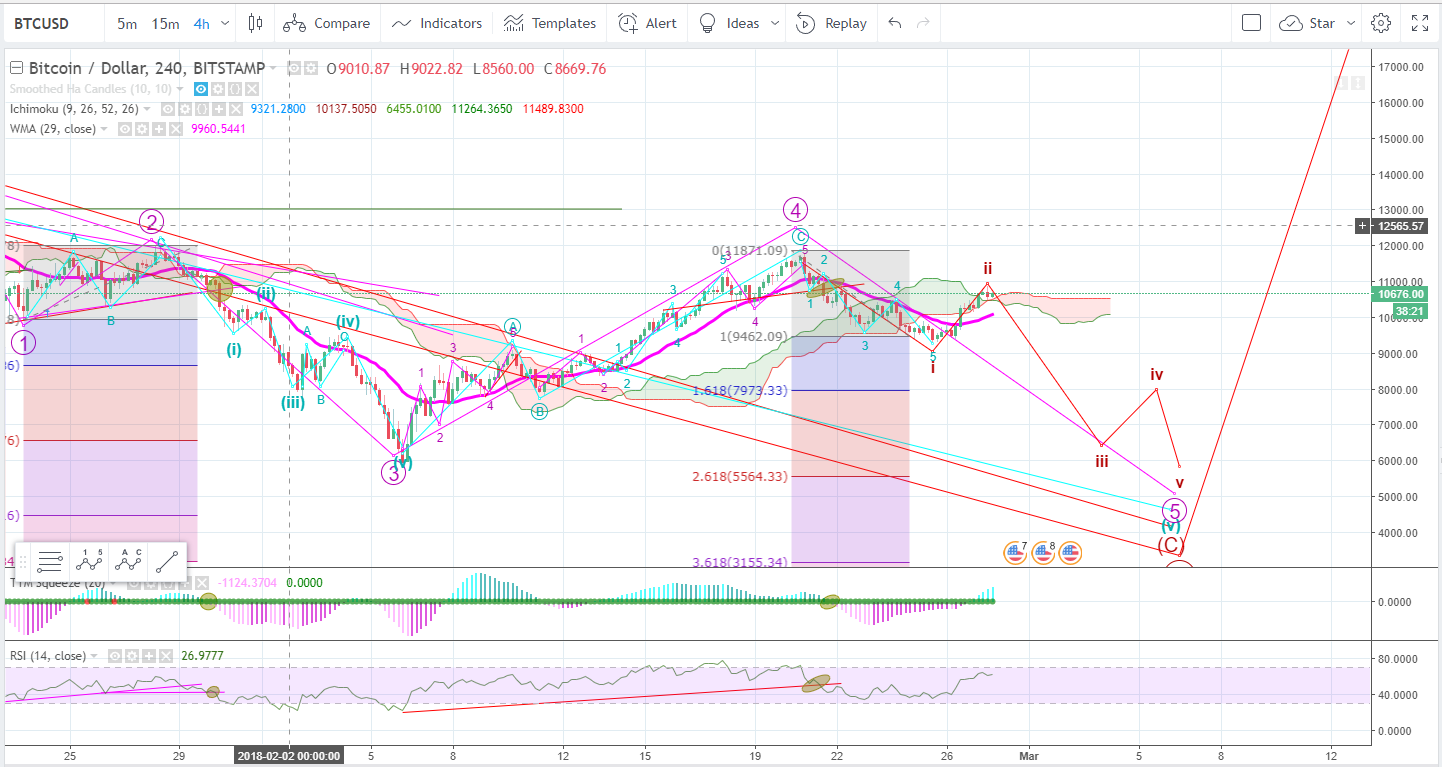This screenshot has width=1442, height=767.
Task: Click the 2018-02-02 00:00:00 date label
Action: (x=289, y=756)
